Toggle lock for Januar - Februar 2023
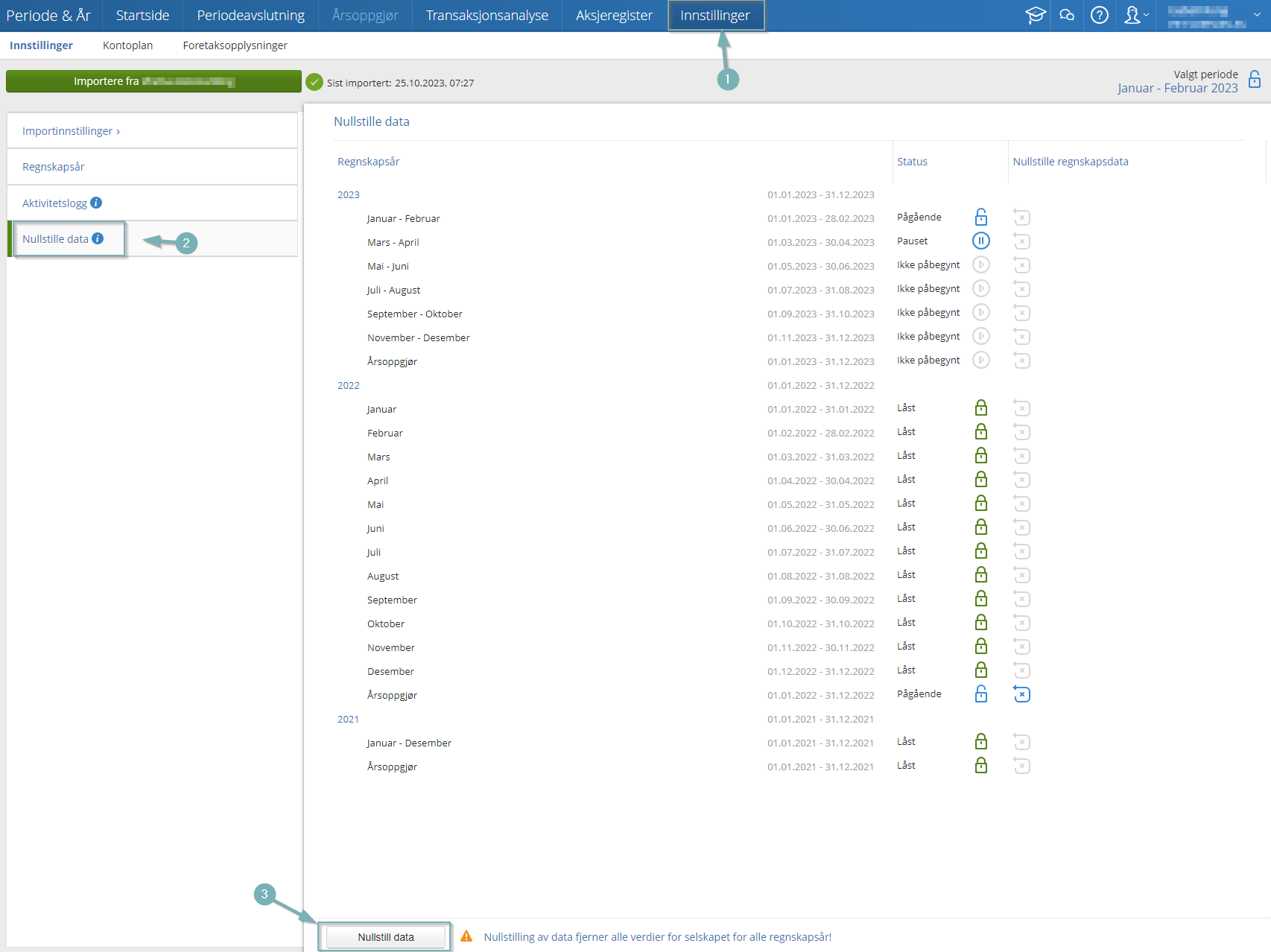The width and height of the screenshot is (1271, 952). click(981, 217)
